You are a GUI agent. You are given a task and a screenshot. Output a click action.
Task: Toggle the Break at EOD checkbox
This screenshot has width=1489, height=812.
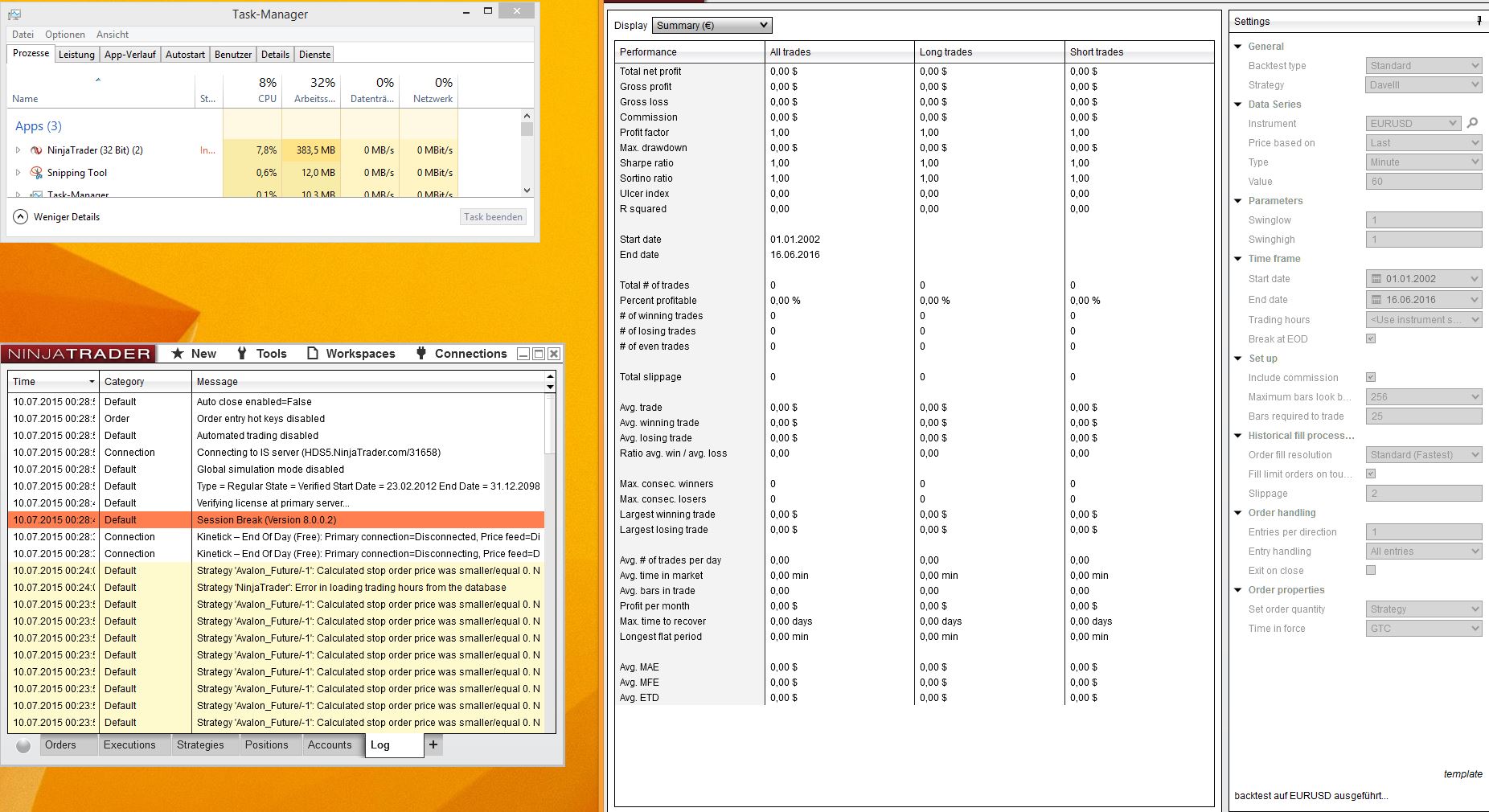[x=1371, y=338]
